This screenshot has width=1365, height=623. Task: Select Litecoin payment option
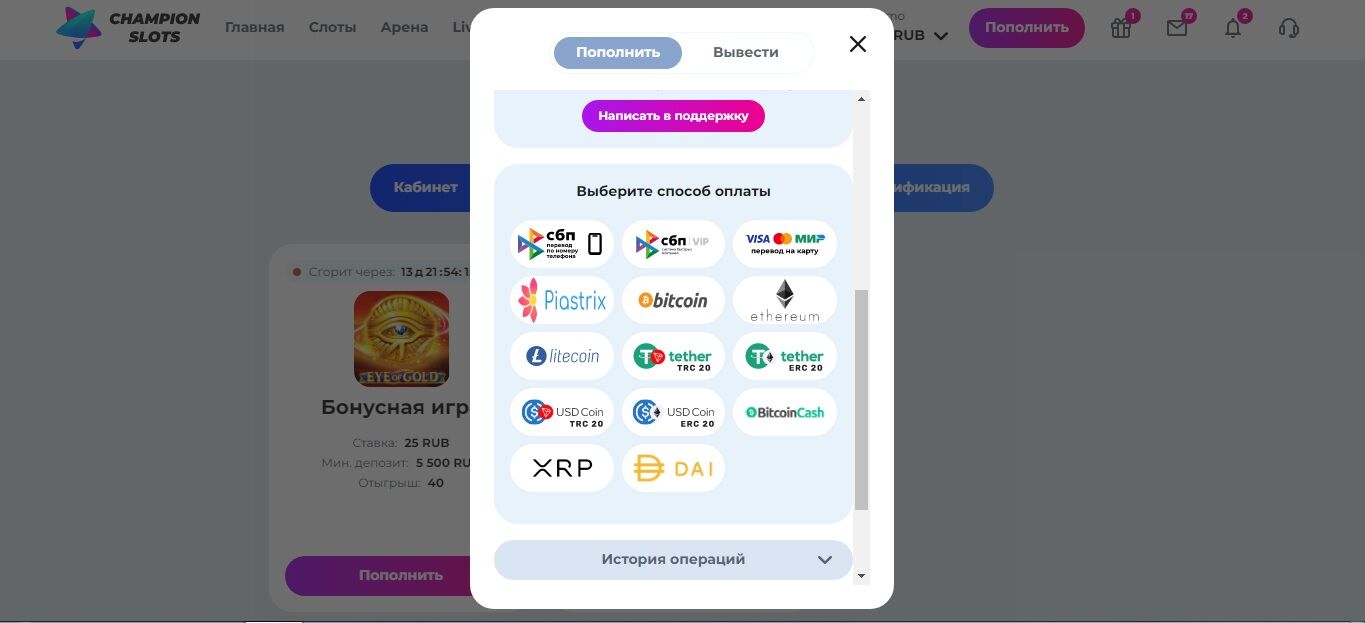(562, 356)
